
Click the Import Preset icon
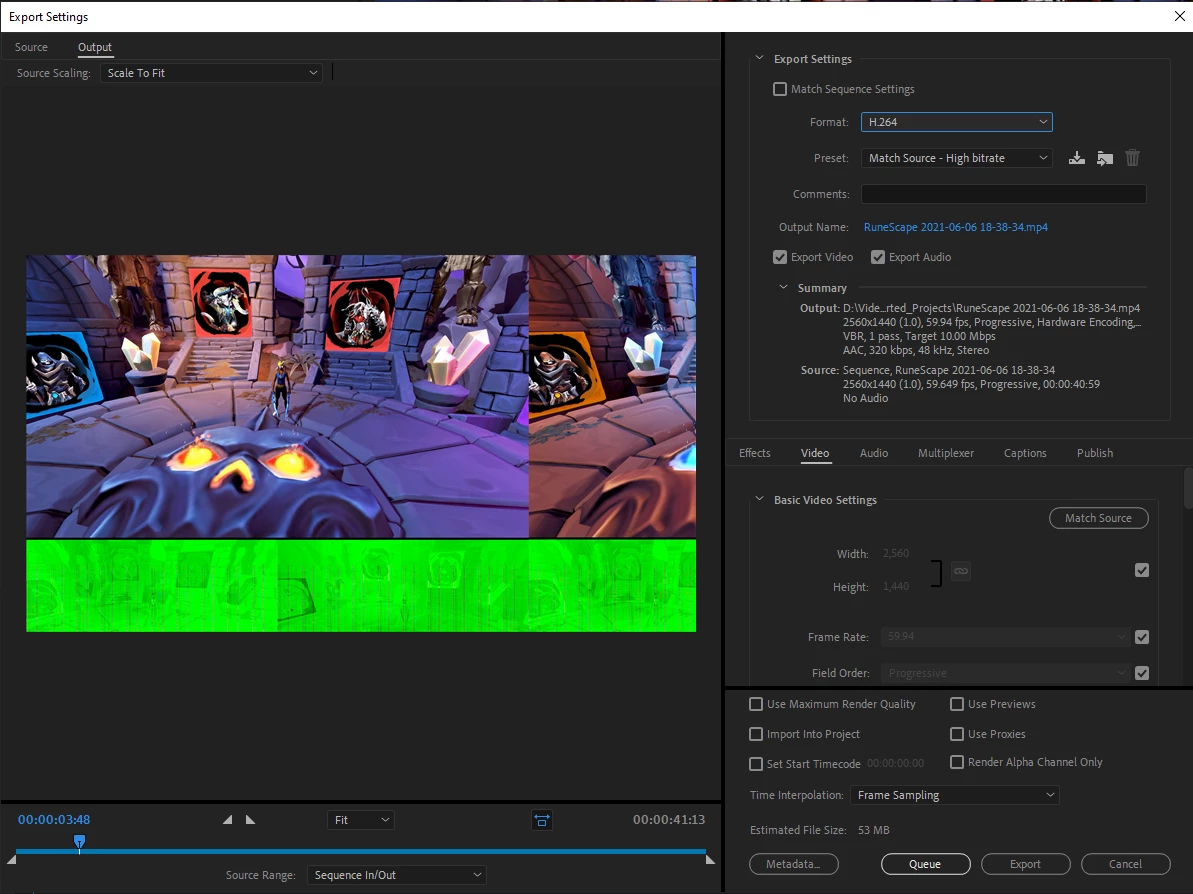pyautogui.click(x=1105, y=158)
